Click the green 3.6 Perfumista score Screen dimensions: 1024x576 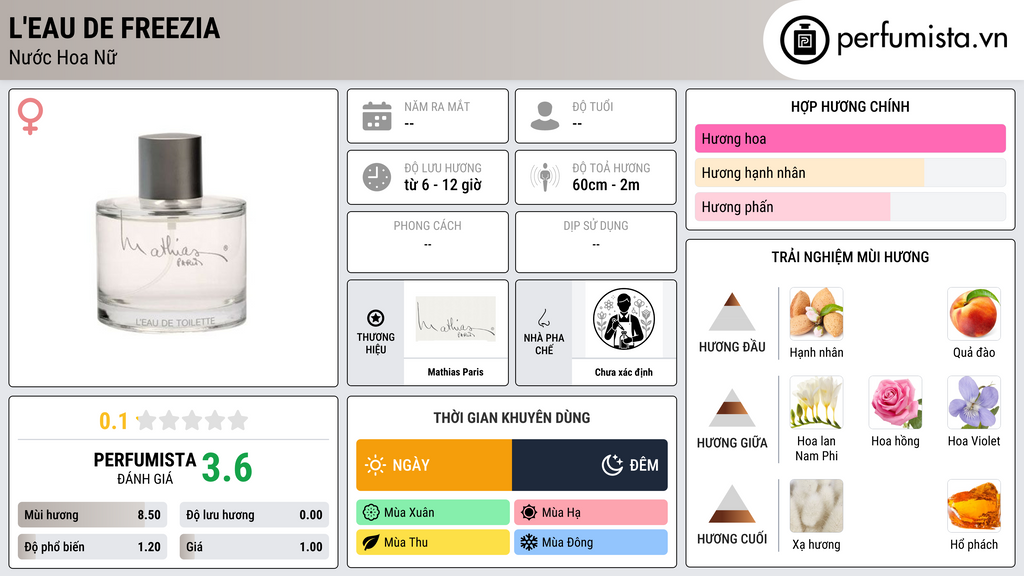coord(227,468)
